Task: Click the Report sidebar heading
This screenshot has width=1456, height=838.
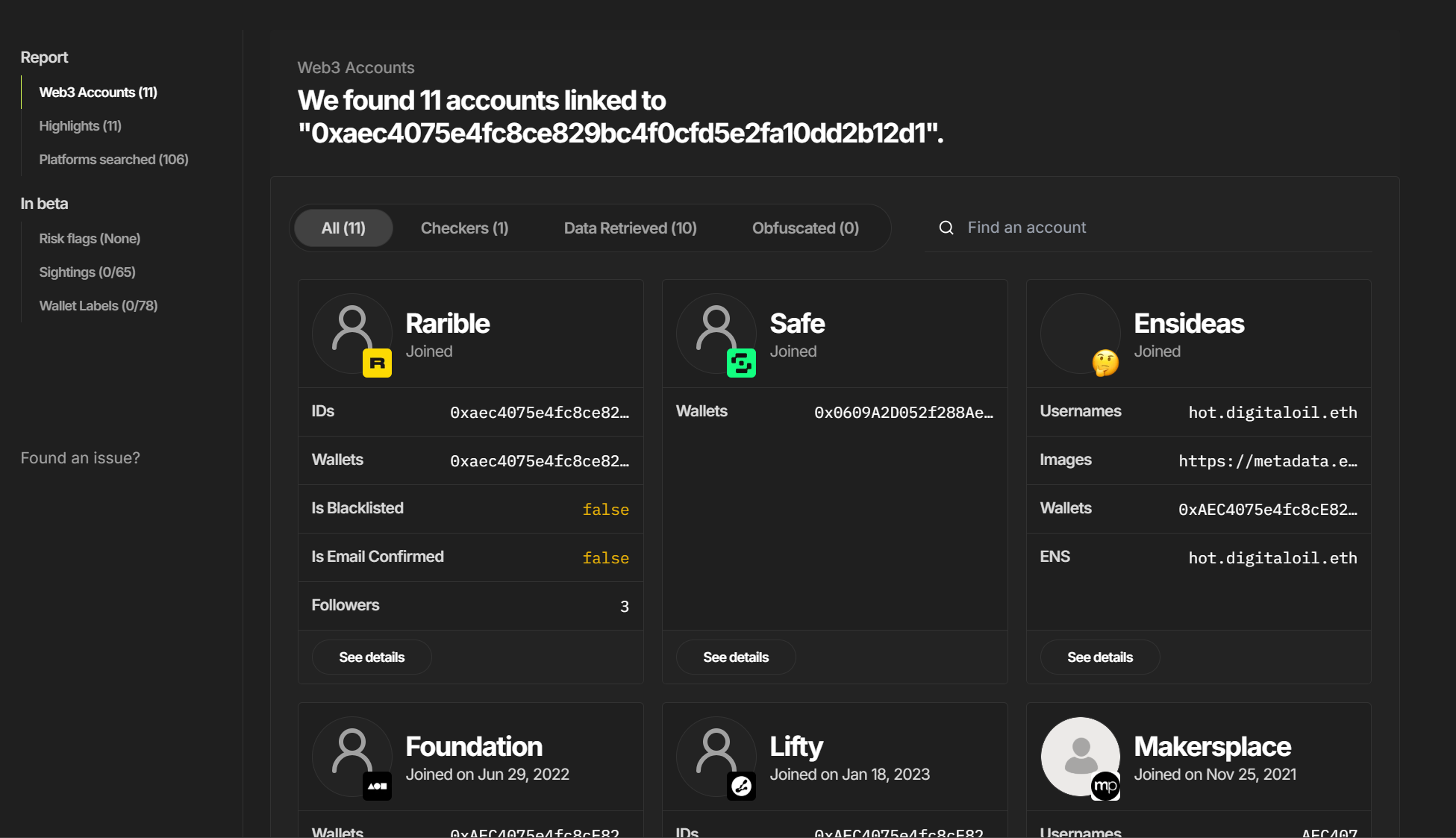Action: (44, 57)
